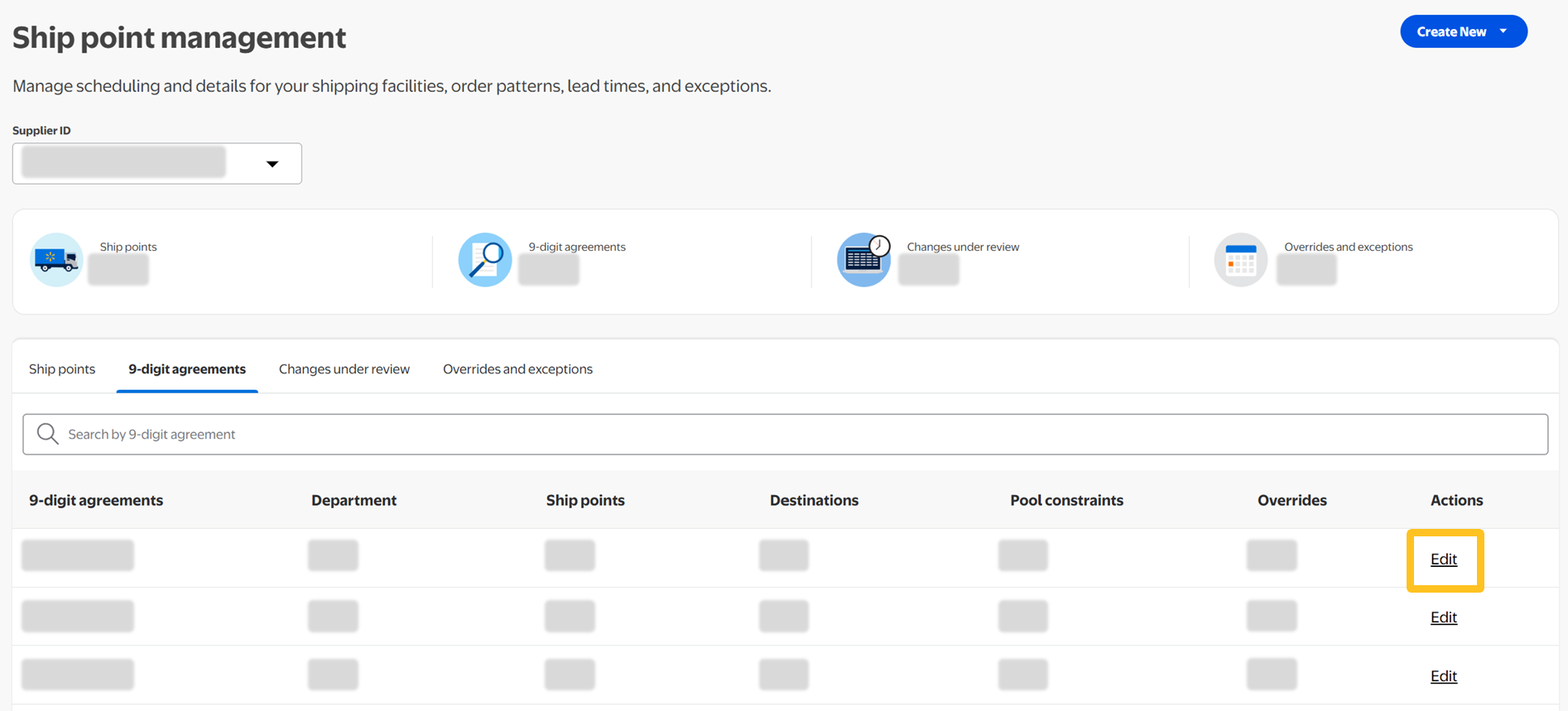Click Edit in the second agreement row
The height and width of the screenshot is (711, 1568).
tap(1444, 617)
